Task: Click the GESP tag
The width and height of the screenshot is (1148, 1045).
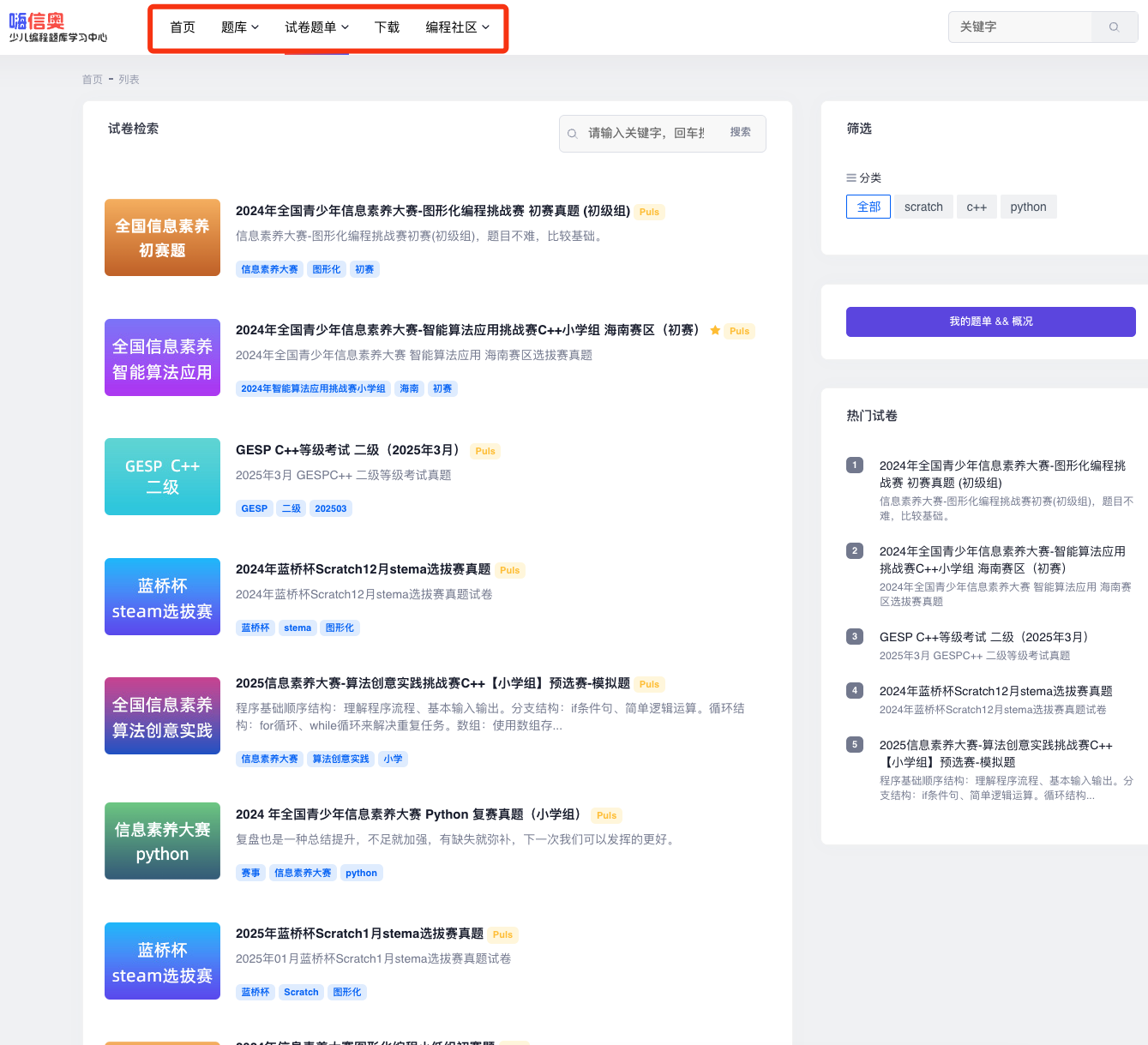Action: click(x=255, y=508)
